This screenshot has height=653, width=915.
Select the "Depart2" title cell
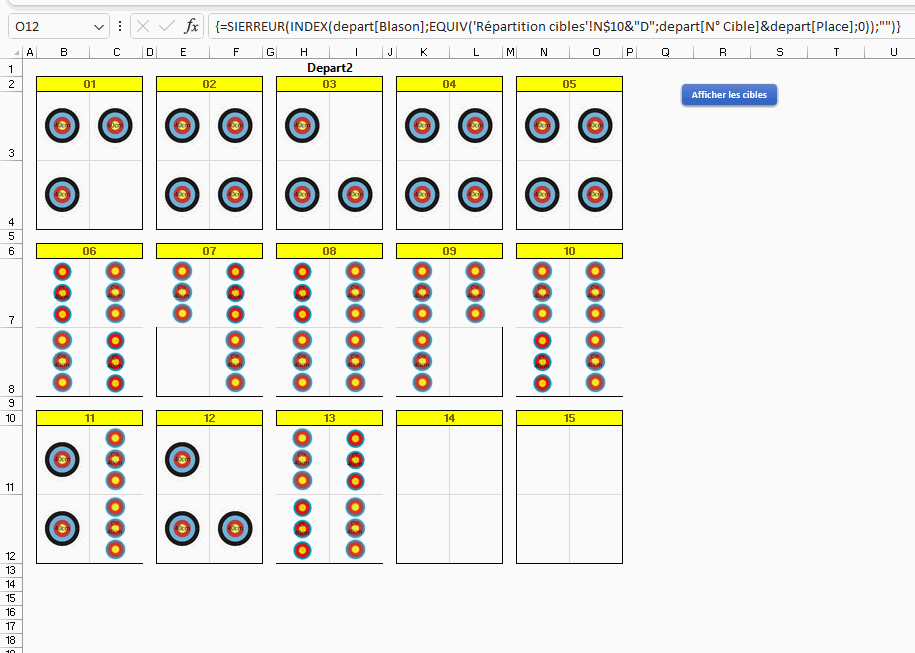tap(329, 68)
